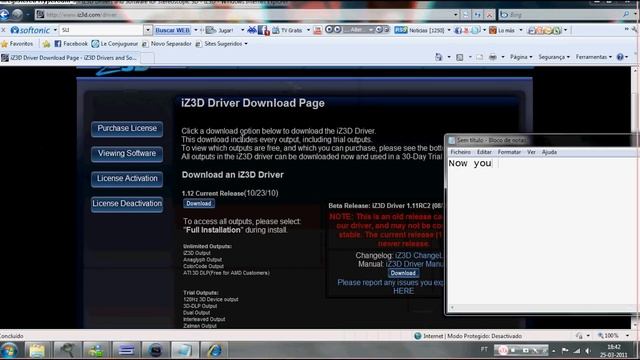
Task: Click the add-to-favorites bar star icon
Action: (x=46, y=44)
